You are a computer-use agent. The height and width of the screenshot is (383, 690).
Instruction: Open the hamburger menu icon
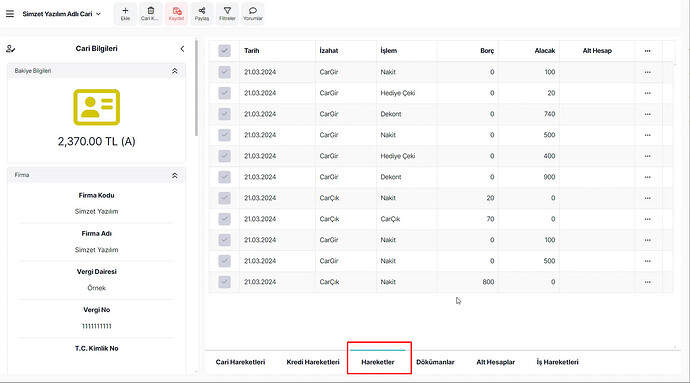[10, 14]
